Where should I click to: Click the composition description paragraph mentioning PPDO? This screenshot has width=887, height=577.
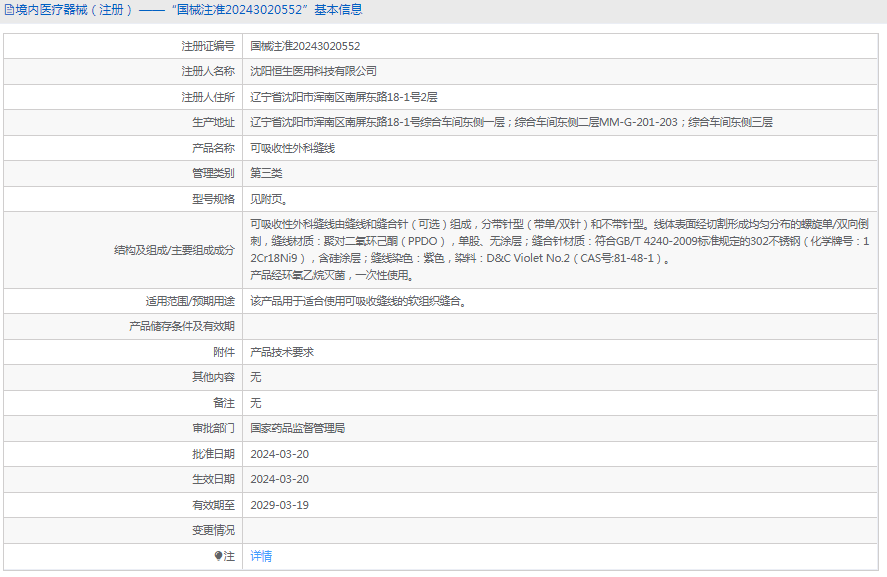click(x=559, y=249)
